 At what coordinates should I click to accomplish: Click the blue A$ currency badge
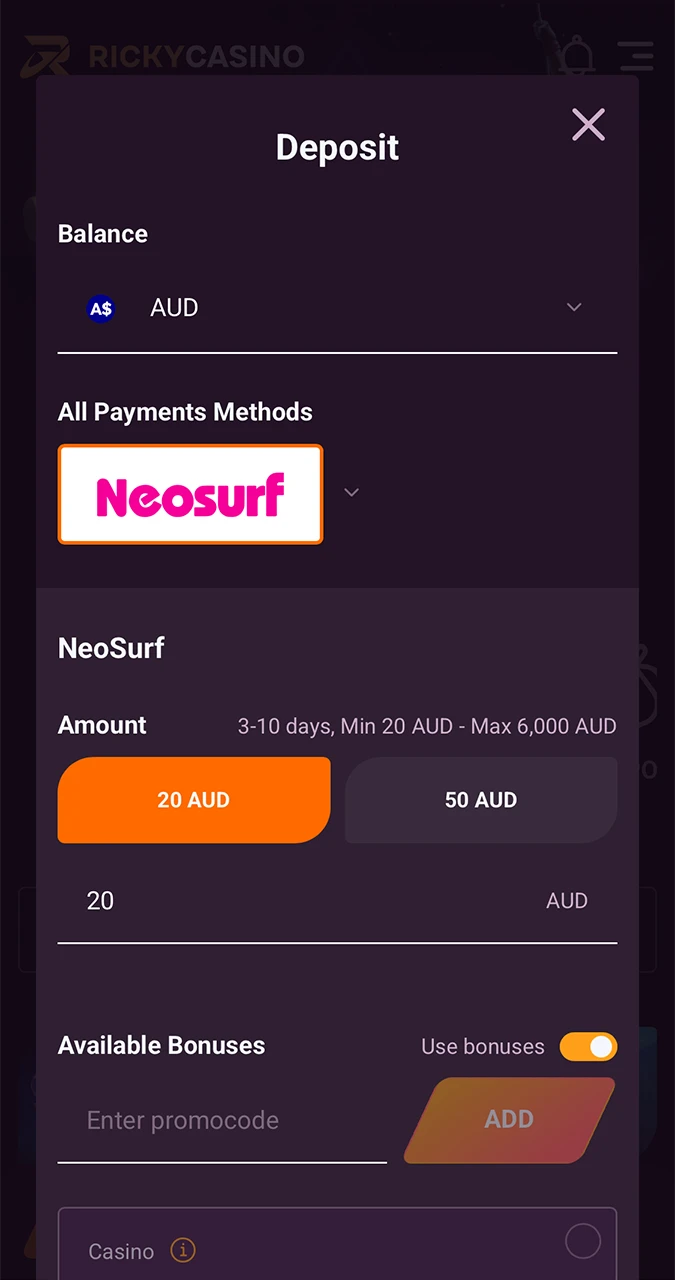pos(101,308)
